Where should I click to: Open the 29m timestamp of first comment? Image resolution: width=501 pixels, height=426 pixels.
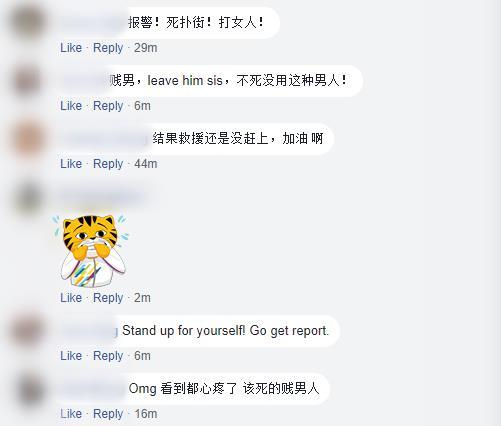point(146,48)
